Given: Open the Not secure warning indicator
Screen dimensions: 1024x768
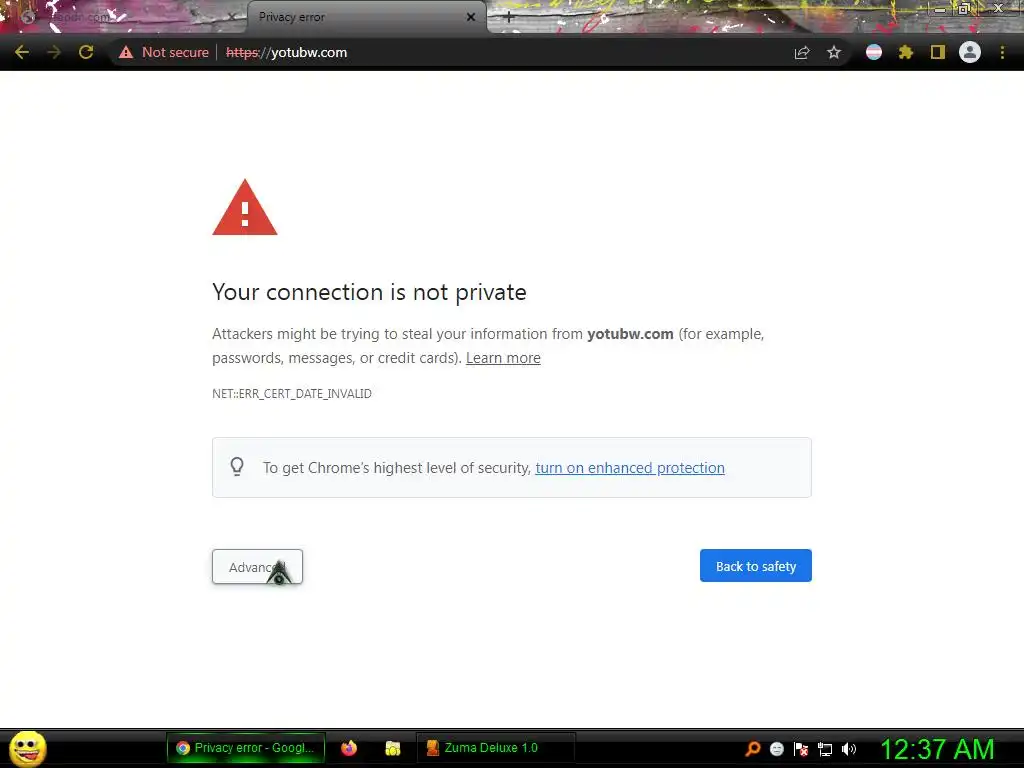Looking at the screenshot, I should (164, 52).
